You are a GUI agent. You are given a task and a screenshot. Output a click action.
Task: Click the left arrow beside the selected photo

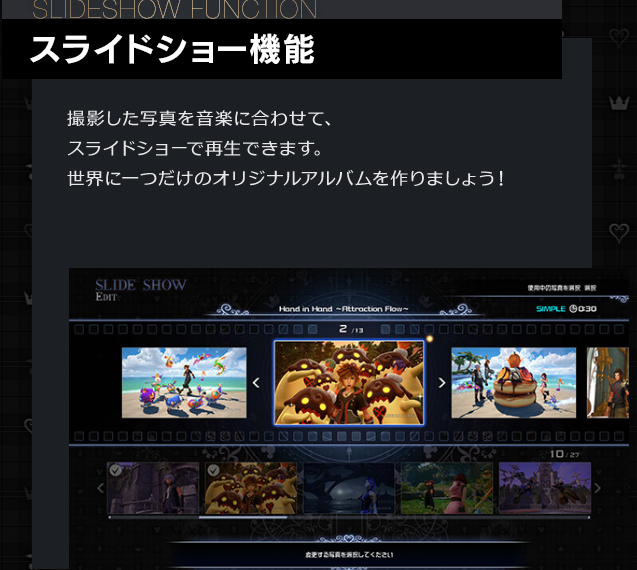pyautogui.click(x=256, y=383)
